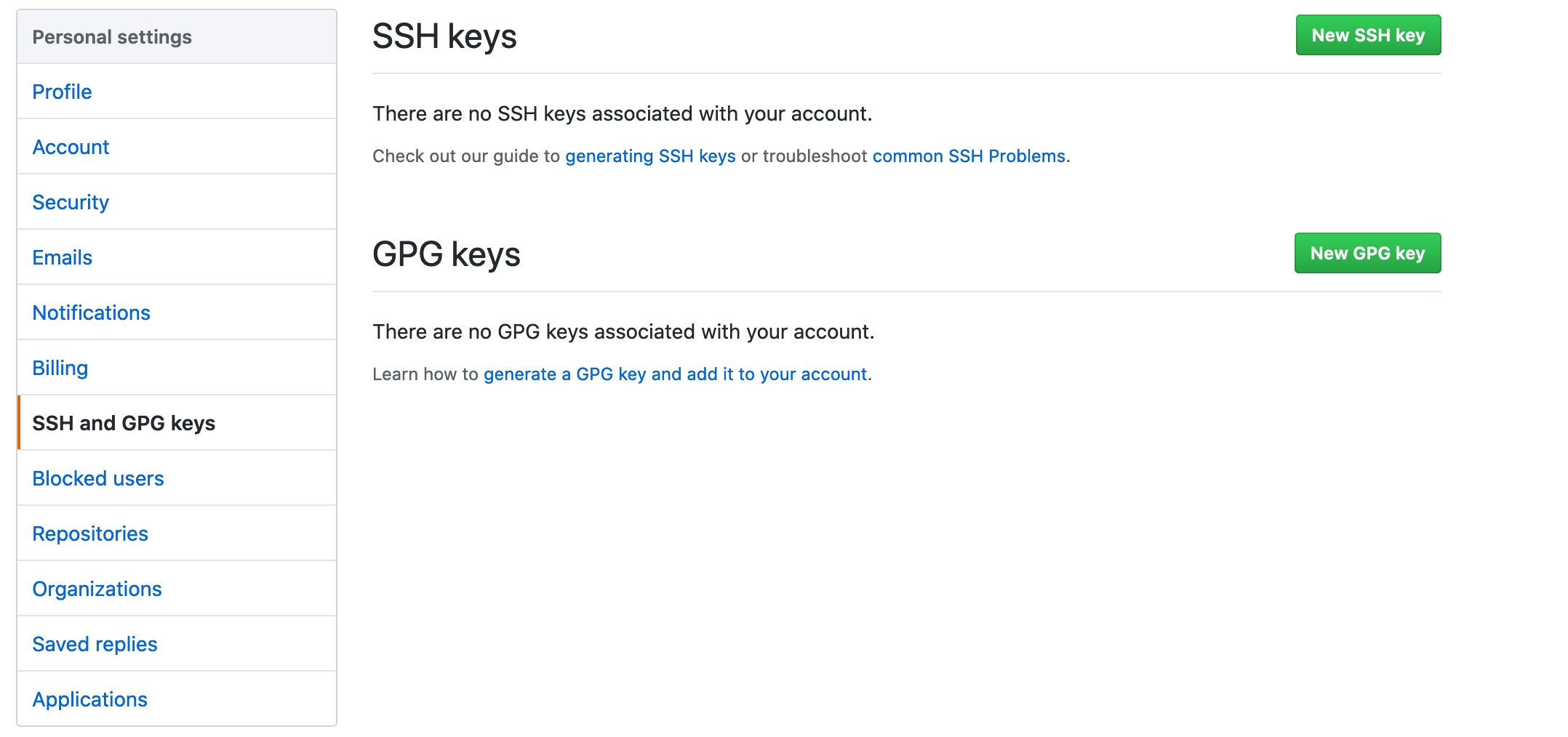Go to Account settings
This screenshot has height=737, width=1568.
71,147
